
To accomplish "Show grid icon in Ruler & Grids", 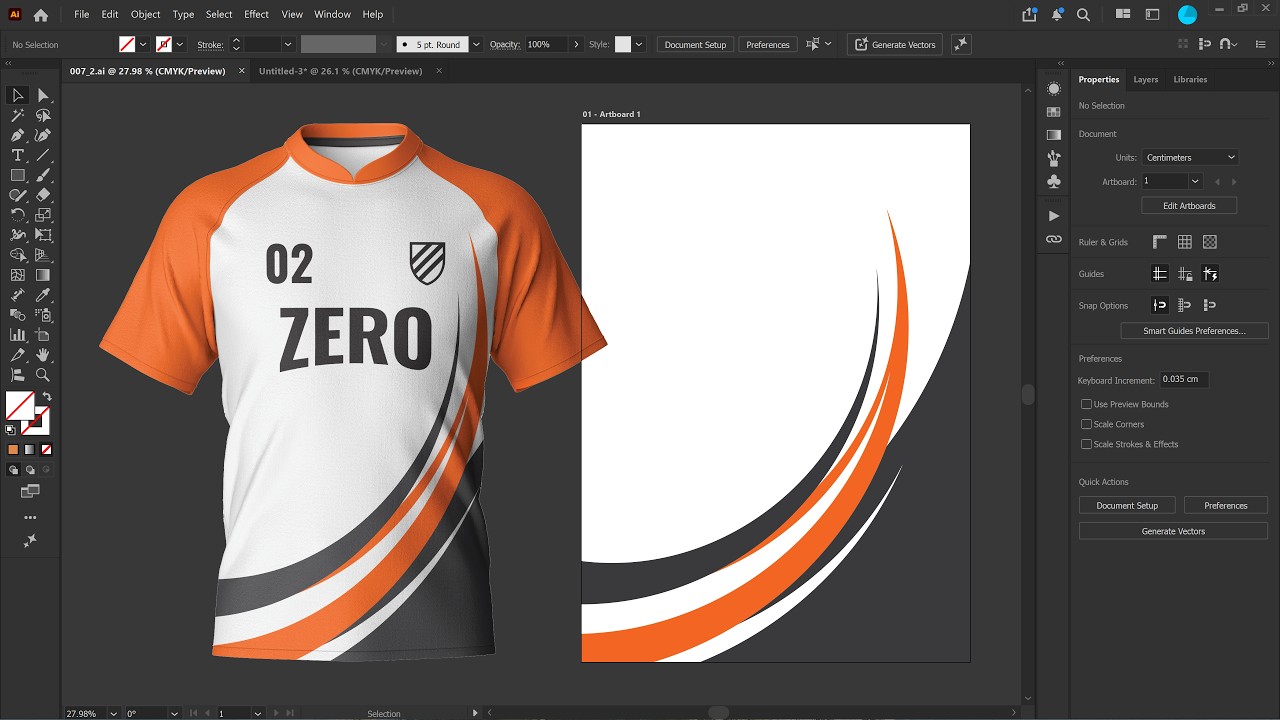I will (x=1185, y=242).
